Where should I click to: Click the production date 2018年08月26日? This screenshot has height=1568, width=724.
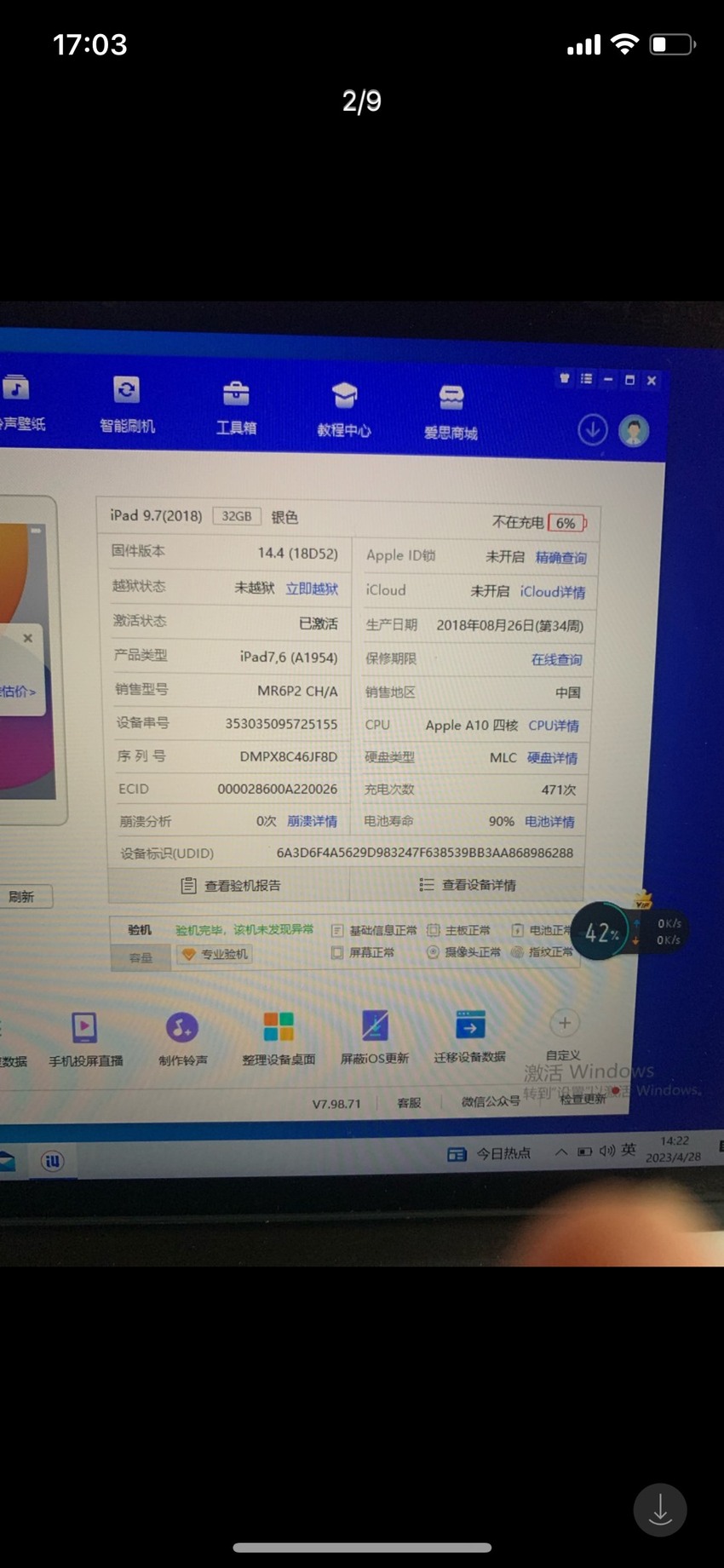[509, 626]
